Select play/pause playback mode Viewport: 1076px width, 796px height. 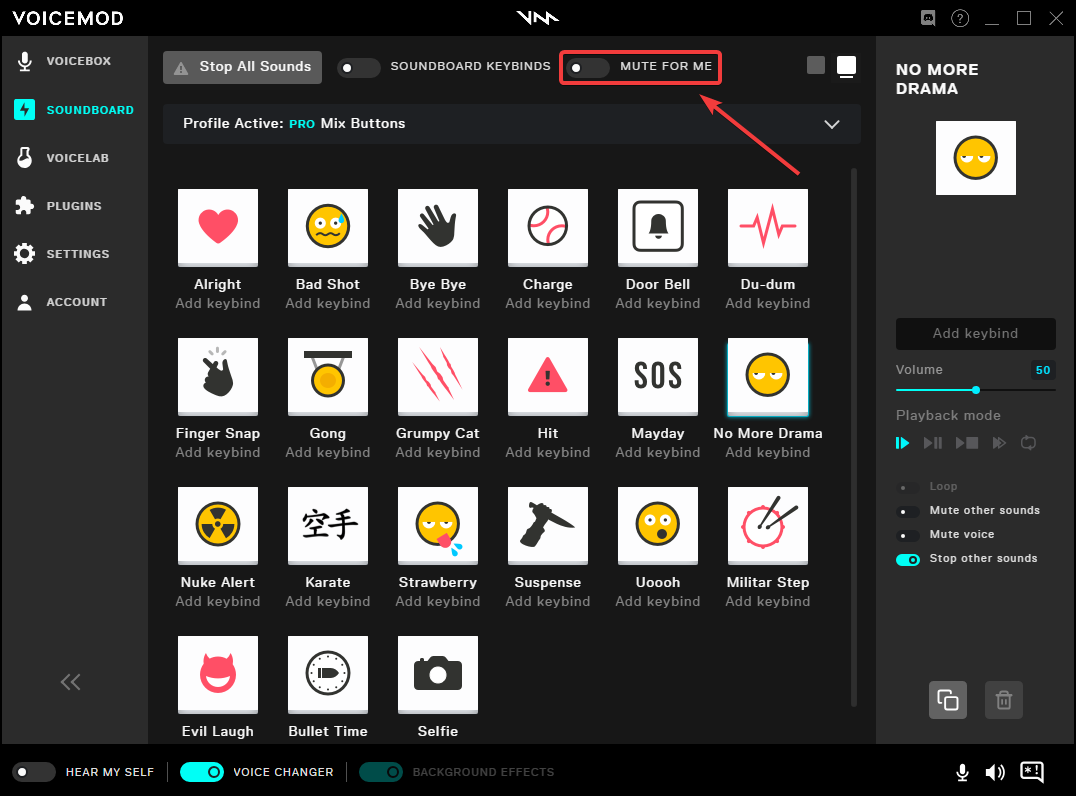click(x=933, y=443)
